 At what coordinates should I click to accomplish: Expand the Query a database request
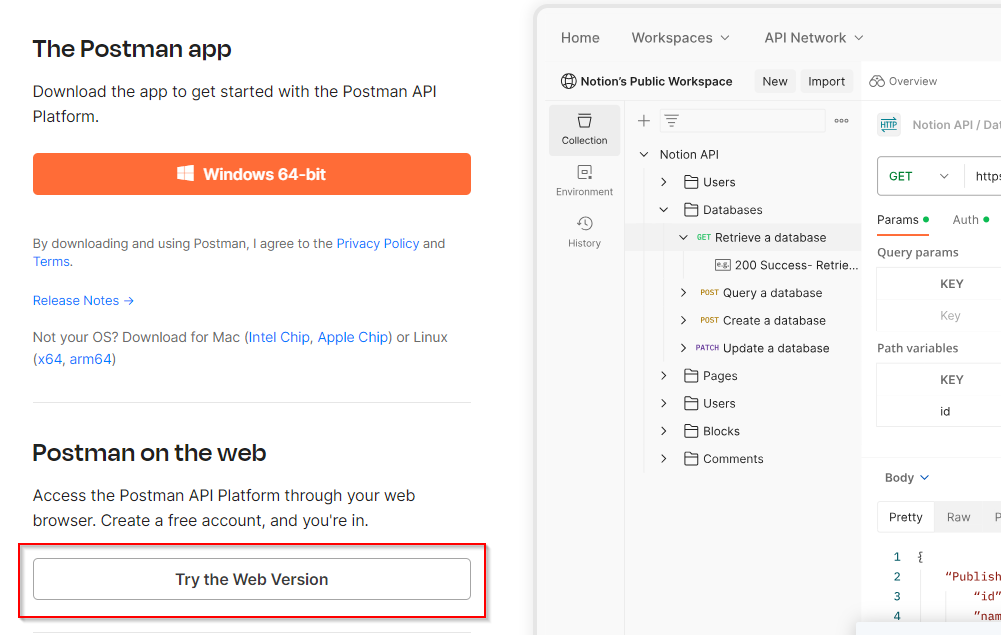click(683, 292)
